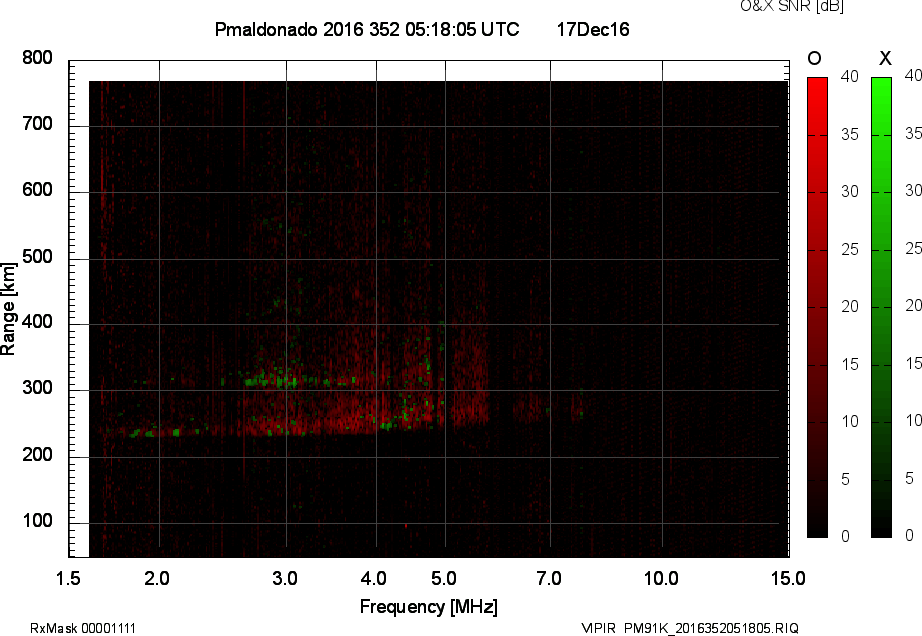Click the O label above red bar

815,58
